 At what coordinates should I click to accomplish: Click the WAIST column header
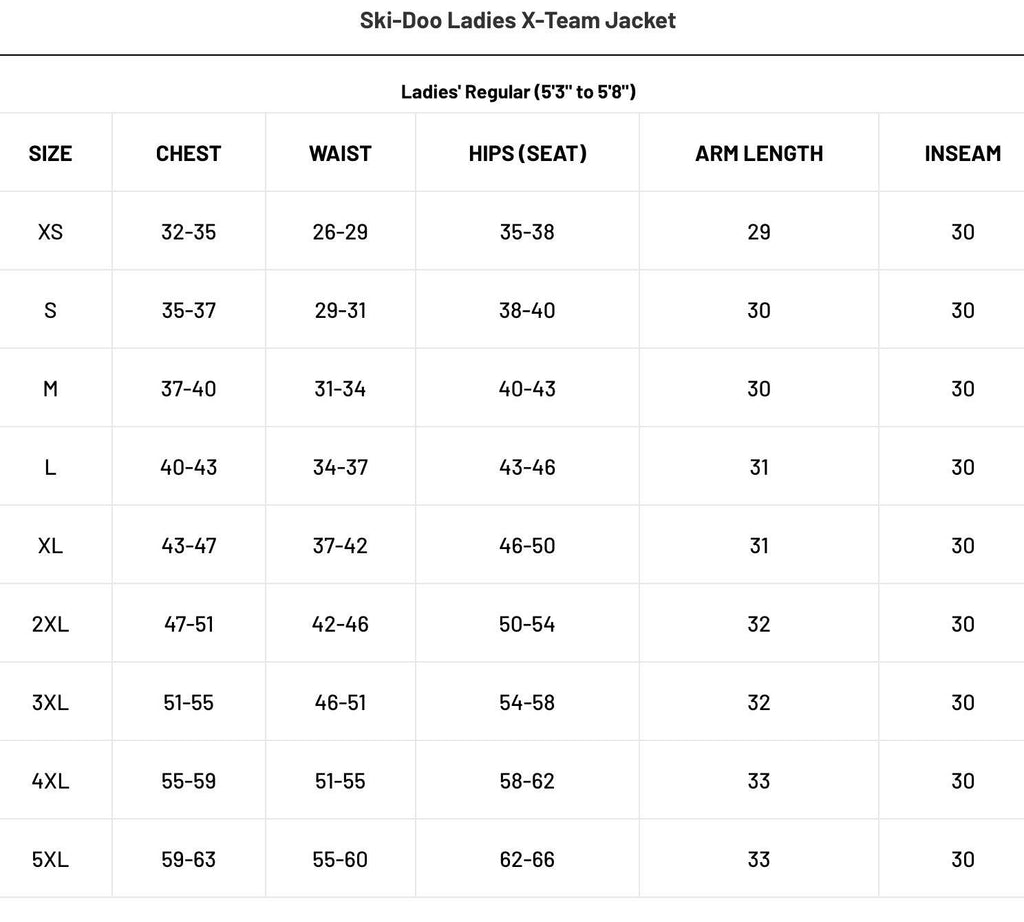[x=340, y=153]
